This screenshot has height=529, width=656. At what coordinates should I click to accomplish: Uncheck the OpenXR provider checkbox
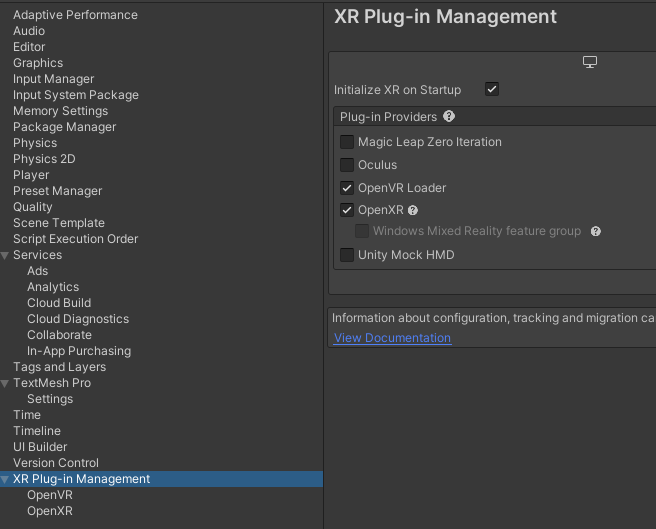coord(347,210)
